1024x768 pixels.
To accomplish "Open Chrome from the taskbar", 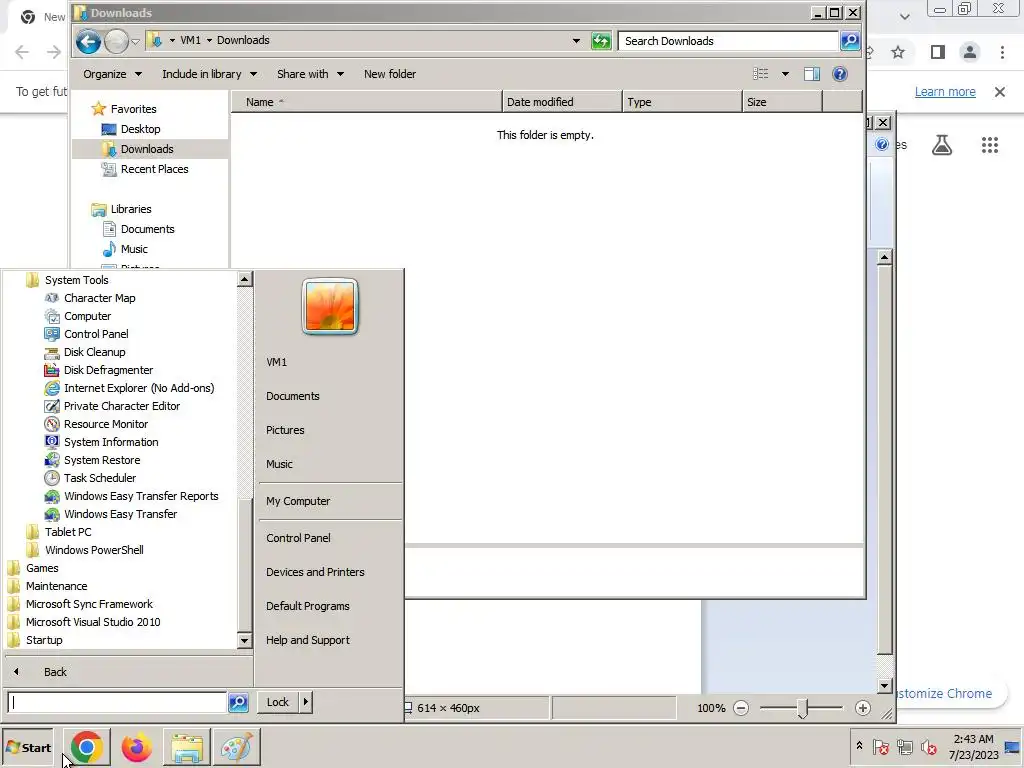I will point(87,747).
